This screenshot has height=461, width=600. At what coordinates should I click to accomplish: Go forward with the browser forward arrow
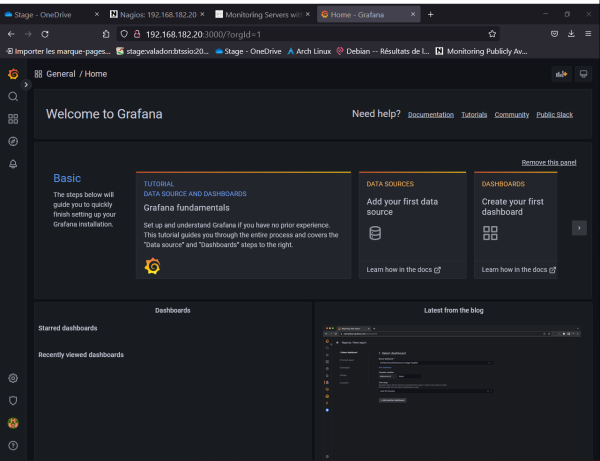pyautogui.click(x=28, y=34)
